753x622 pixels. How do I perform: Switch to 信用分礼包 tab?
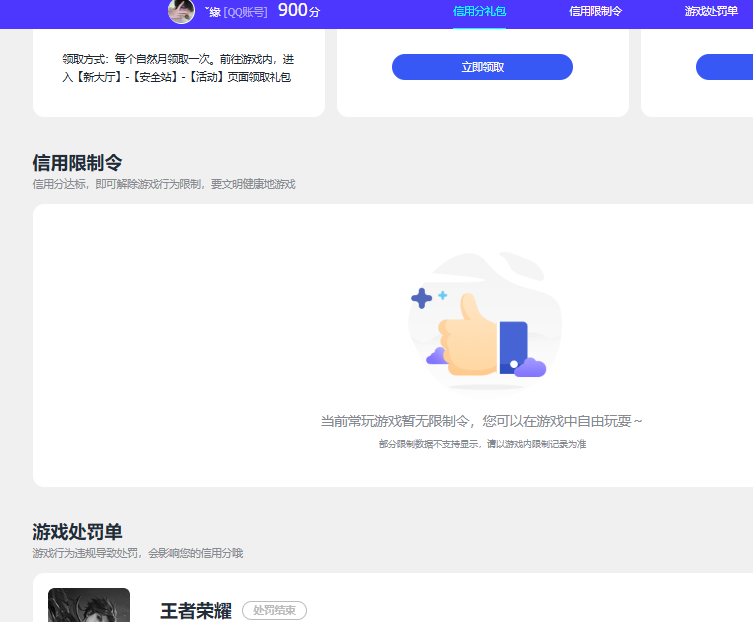pyautogui.click(x=479, y=11)
